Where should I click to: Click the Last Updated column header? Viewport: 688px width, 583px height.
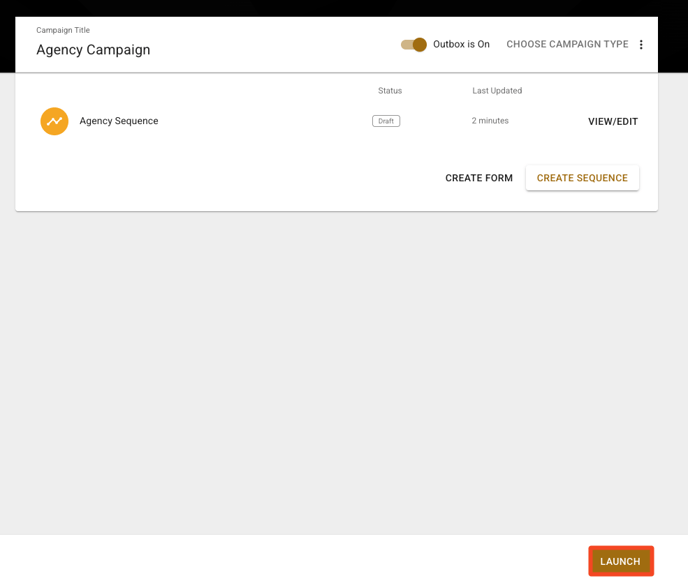[497, 91]
